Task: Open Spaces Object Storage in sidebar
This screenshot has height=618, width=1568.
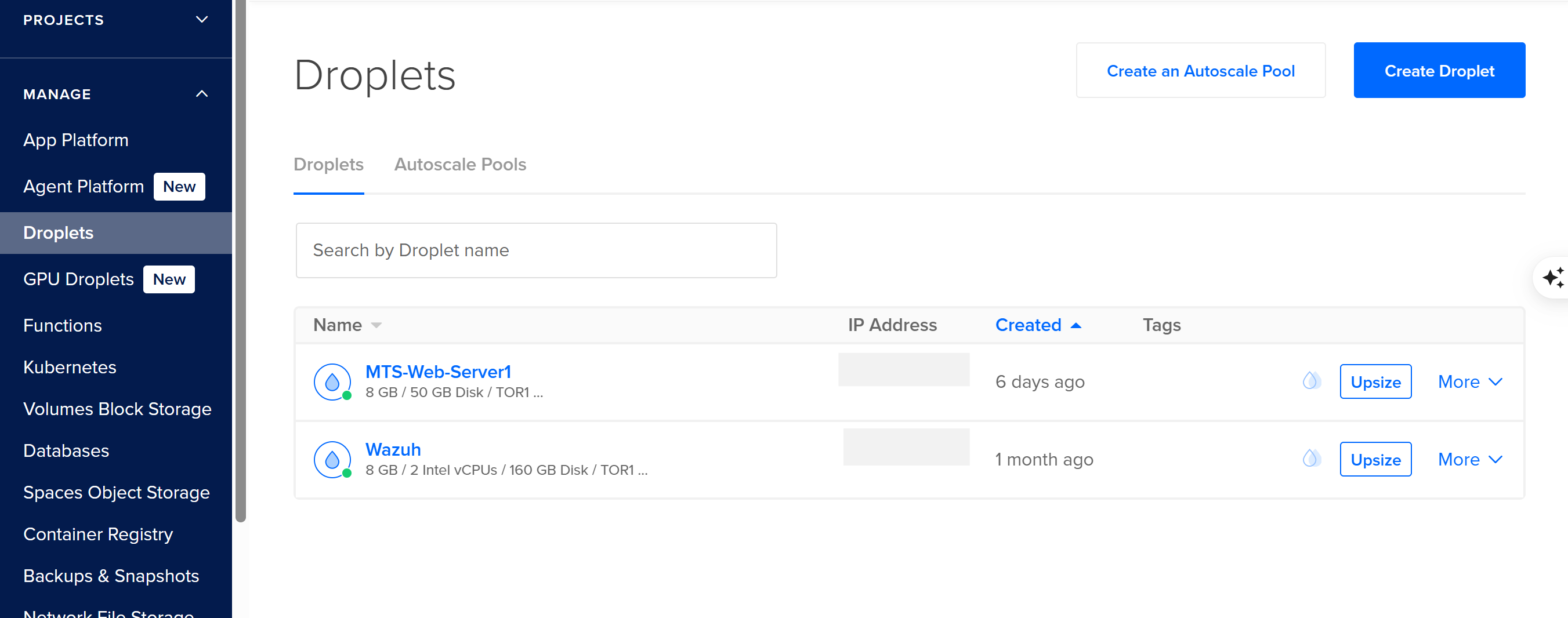Action: point(116,493)
